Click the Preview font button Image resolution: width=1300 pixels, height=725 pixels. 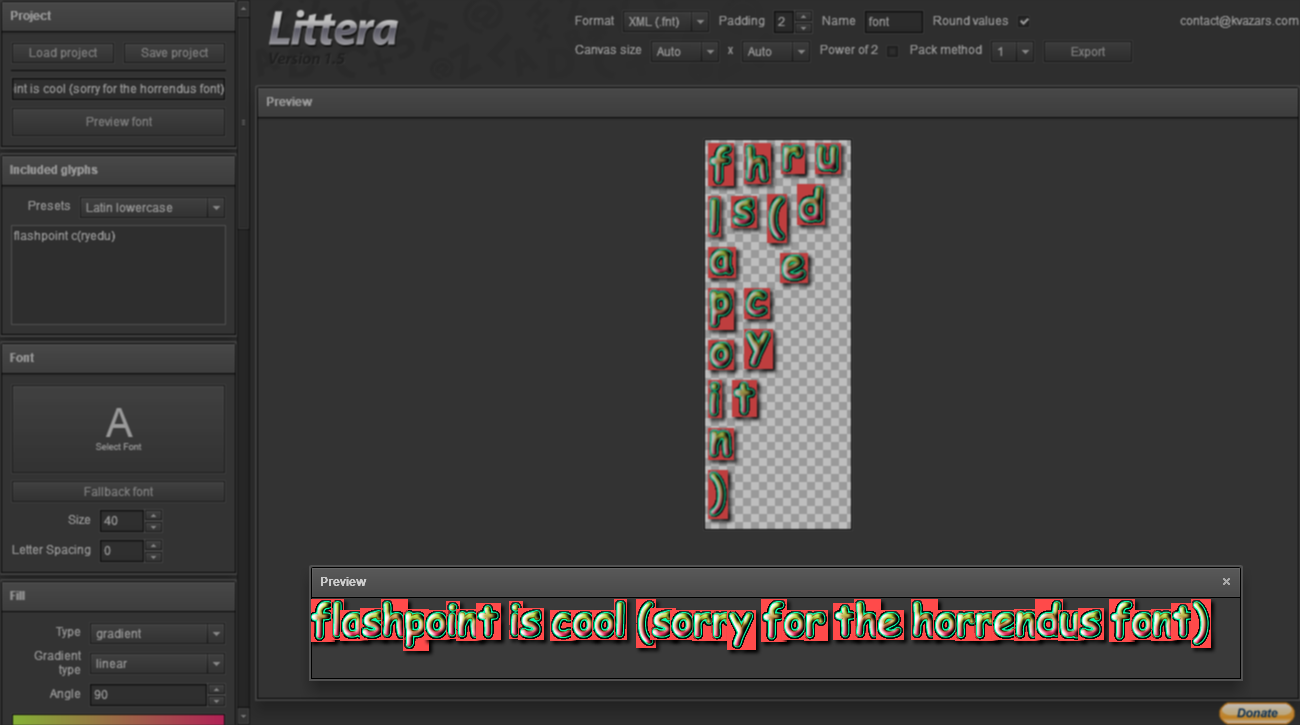(x=119, y=122)
